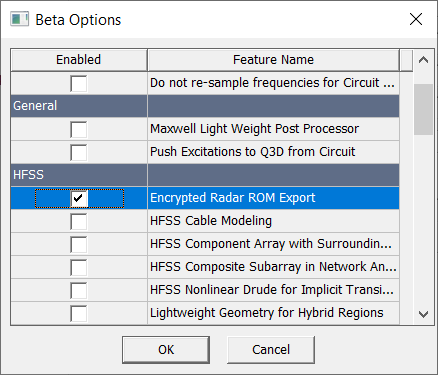
Task: Select 'Do not re-sample frequencies for Circuit ...' text
Action: (272, 83)
